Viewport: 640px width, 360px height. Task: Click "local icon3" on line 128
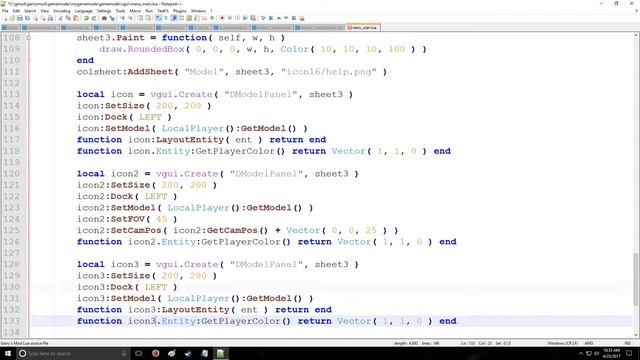tap(108, 264)
